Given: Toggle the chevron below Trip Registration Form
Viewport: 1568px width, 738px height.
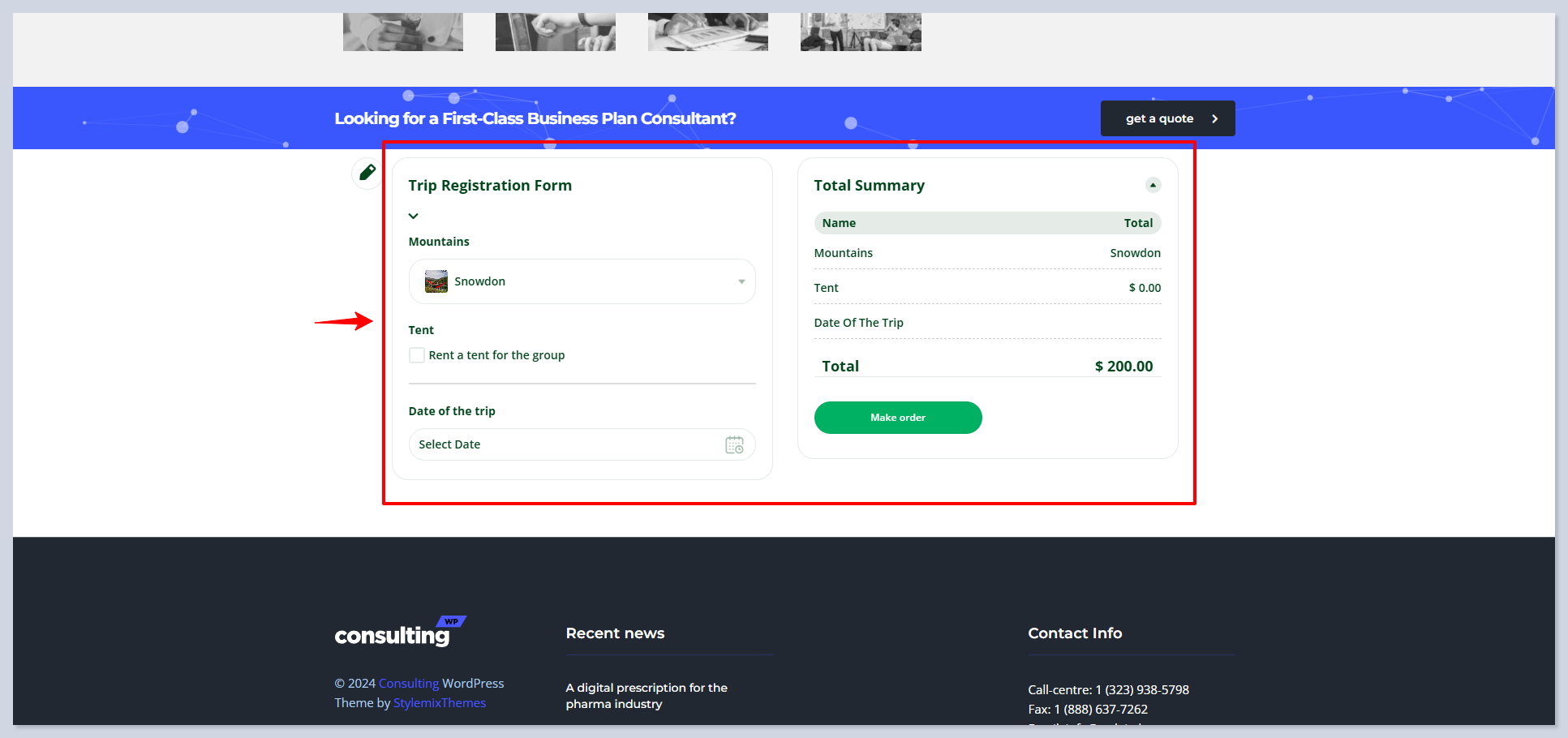Looking at the screenshot, I should 414,216.
